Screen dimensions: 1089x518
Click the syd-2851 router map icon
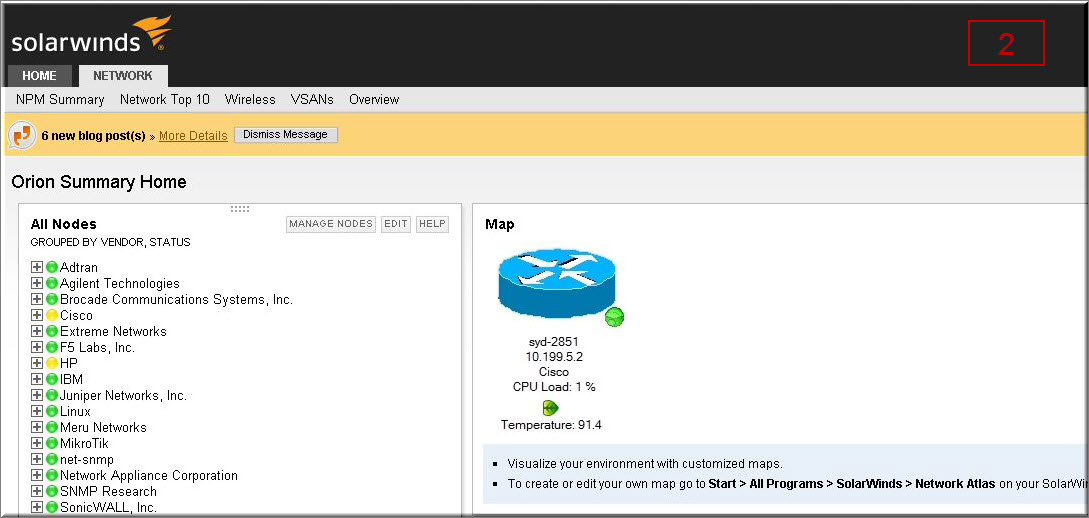556,283
